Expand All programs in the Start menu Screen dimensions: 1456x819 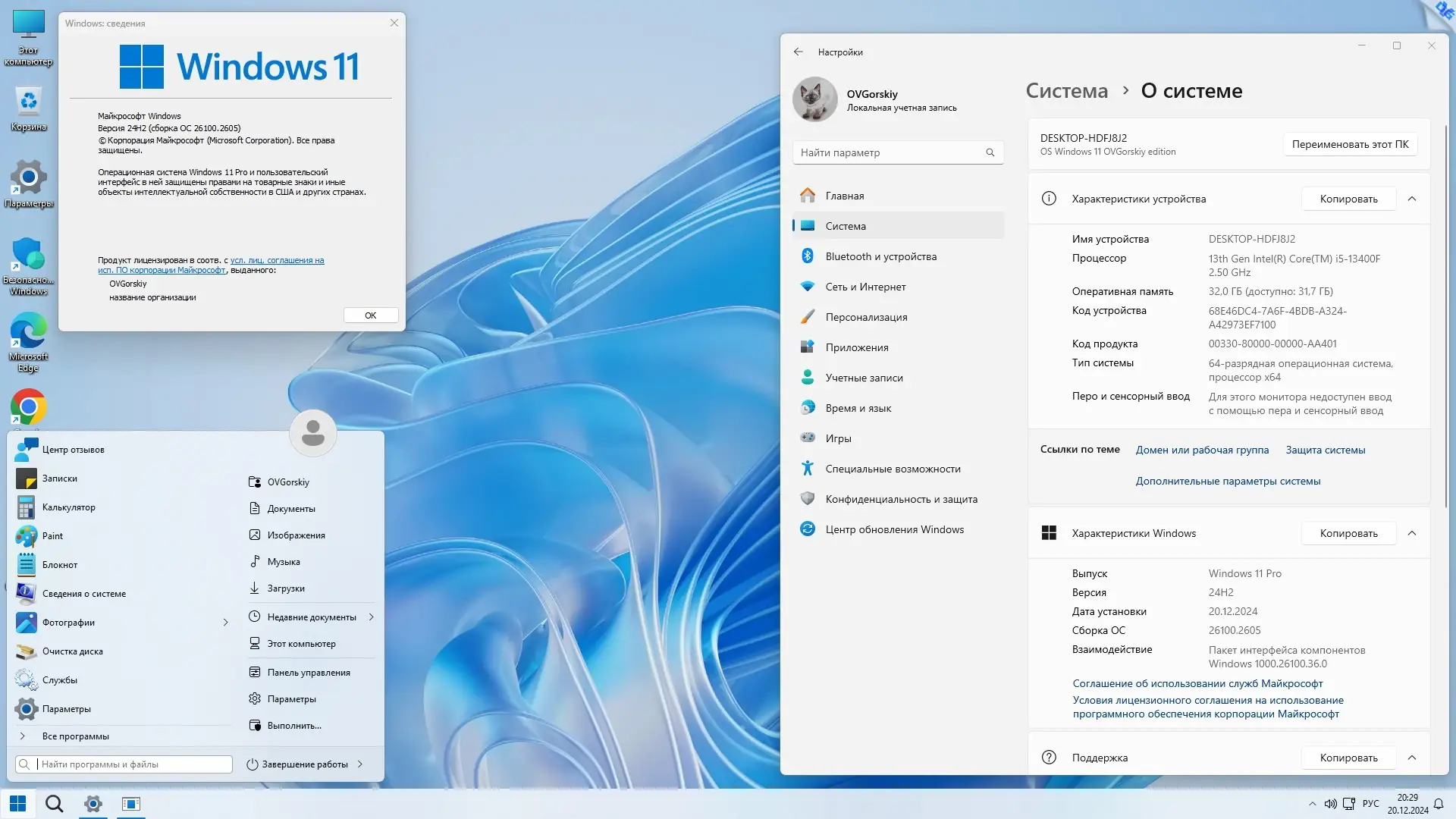click(75, 736)
